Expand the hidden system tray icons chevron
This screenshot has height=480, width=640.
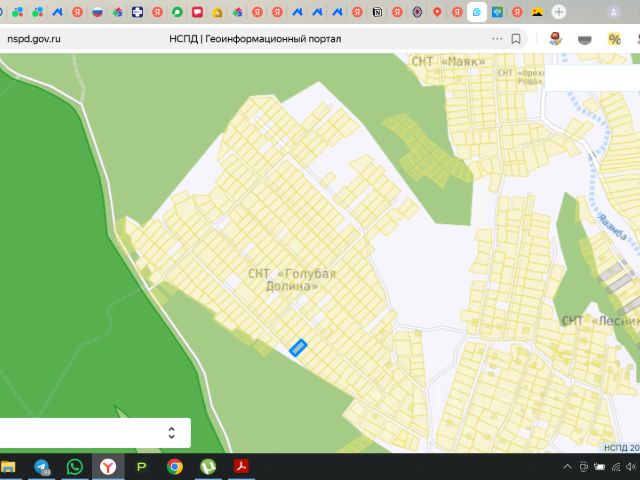pos(567,467)
